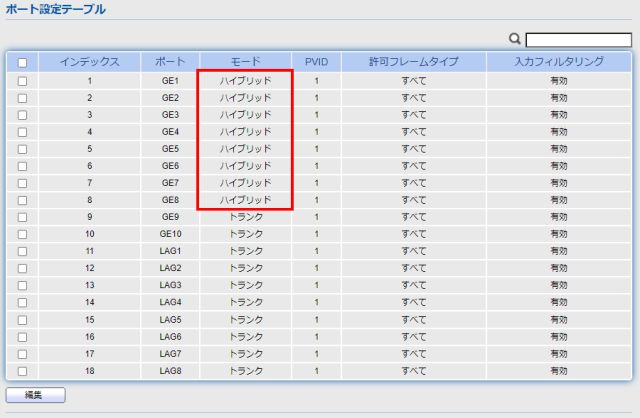Viewport: 640px width, 418px height.
Task: Sort by the モード column header
Action: pos(245,62)
